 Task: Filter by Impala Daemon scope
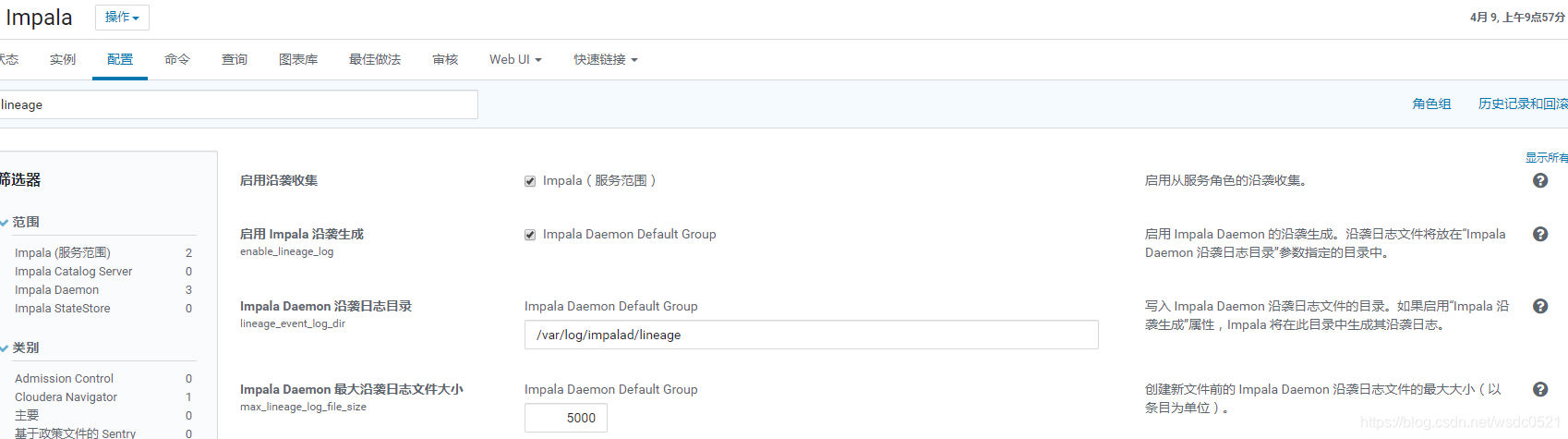(57, 289)
